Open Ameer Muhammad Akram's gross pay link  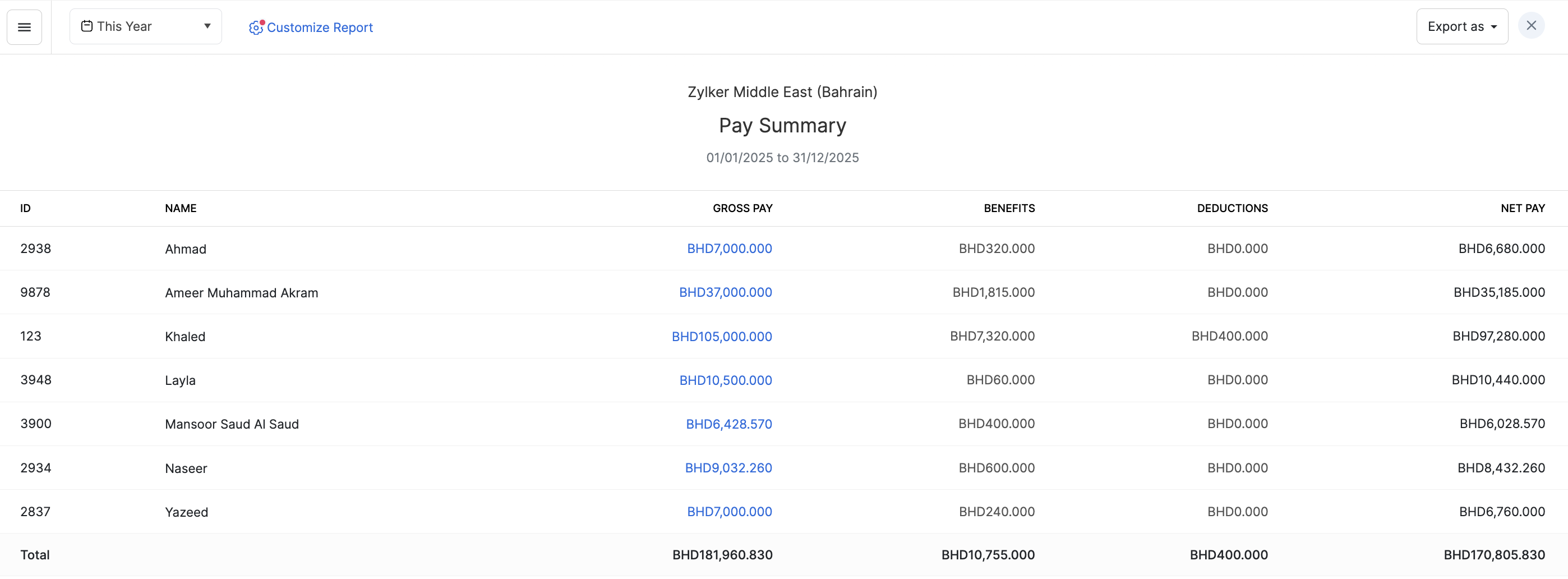pos(725,292)
